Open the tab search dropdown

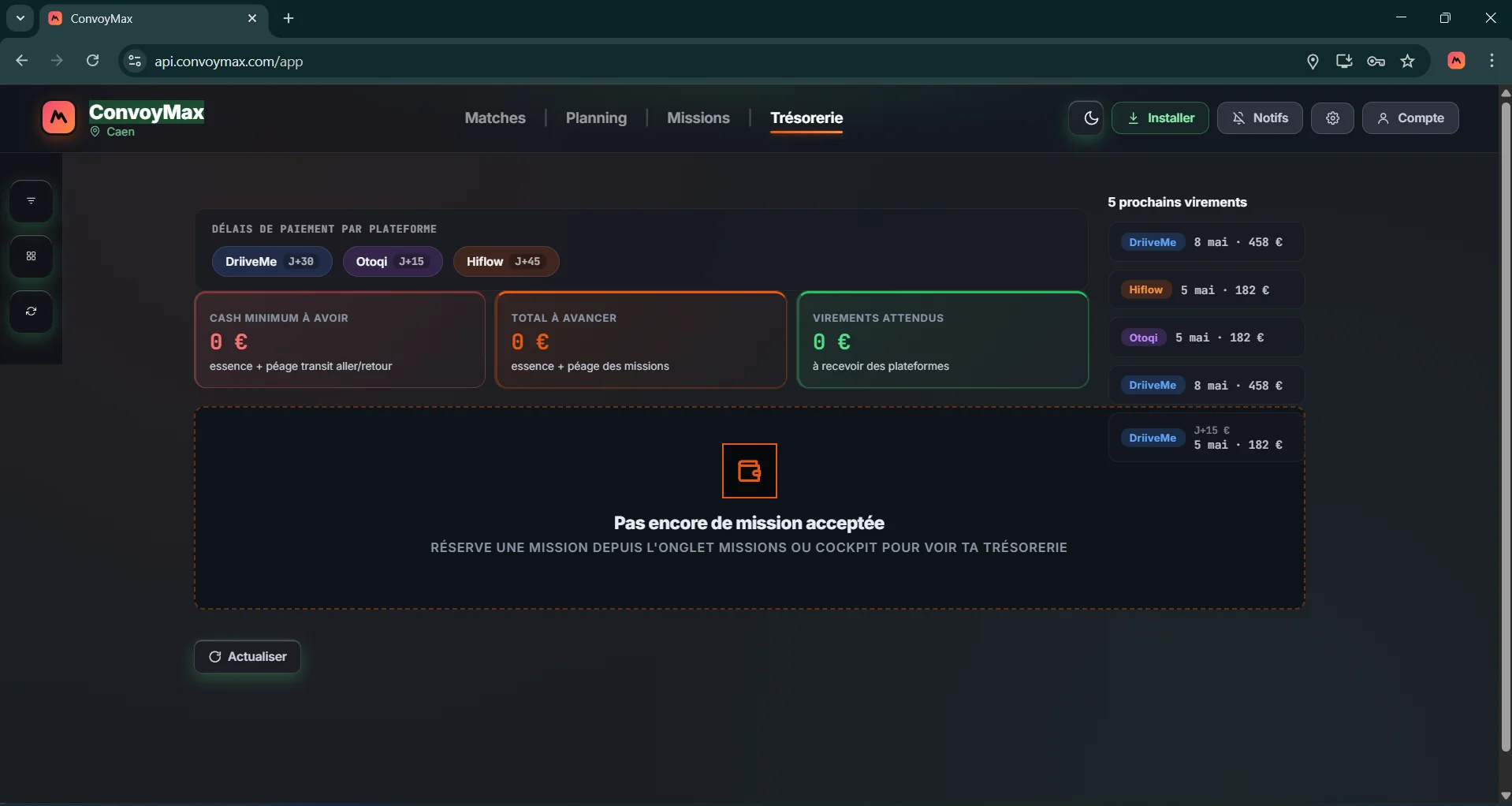[20, 18]
